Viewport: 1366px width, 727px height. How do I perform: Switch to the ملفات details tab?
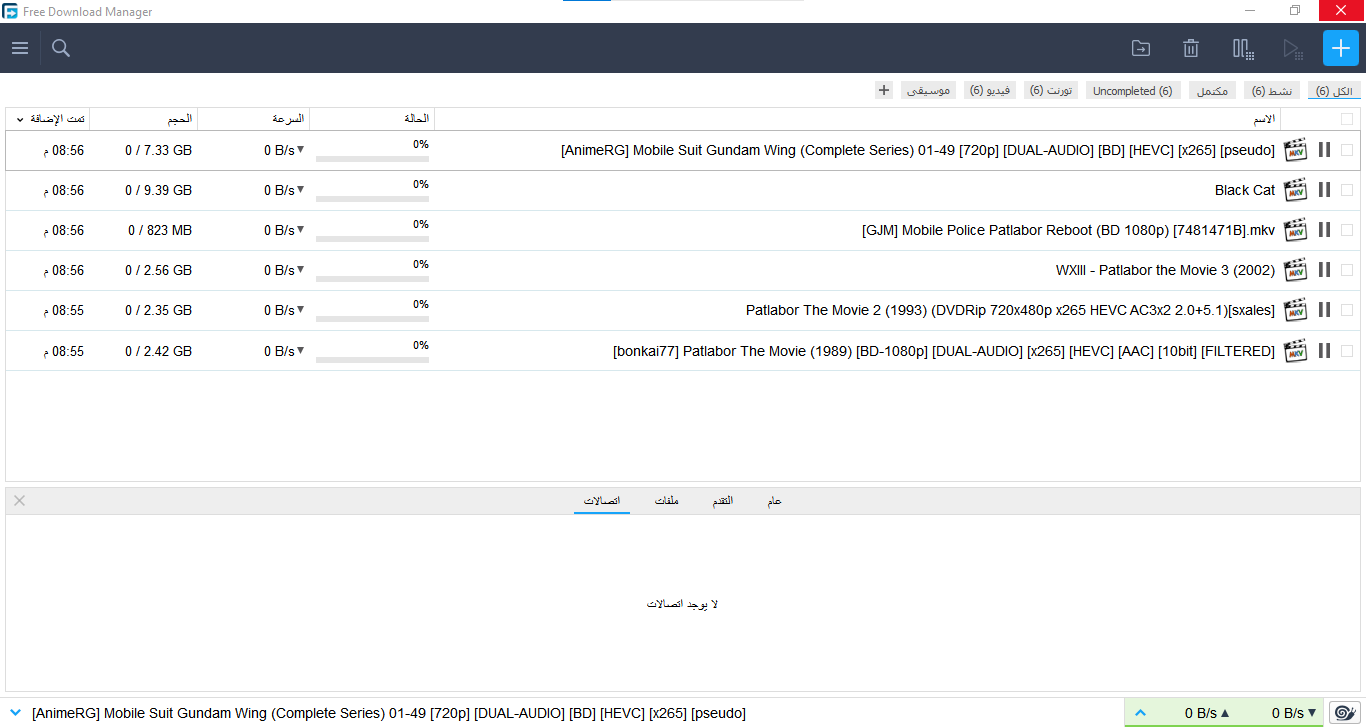coord(667,500)
